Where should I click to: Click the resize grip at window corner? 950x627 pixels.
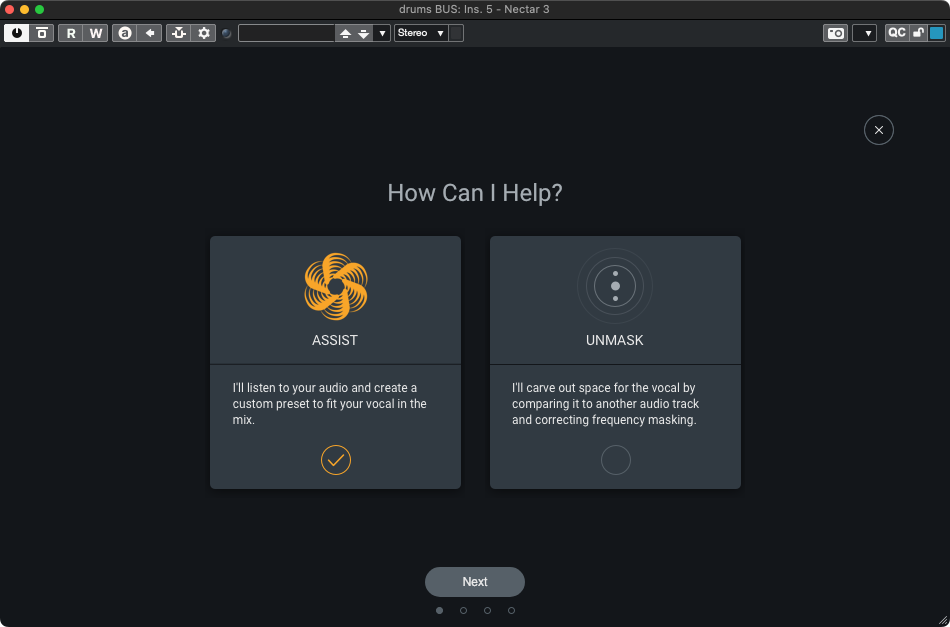click(x=943, y=620)
